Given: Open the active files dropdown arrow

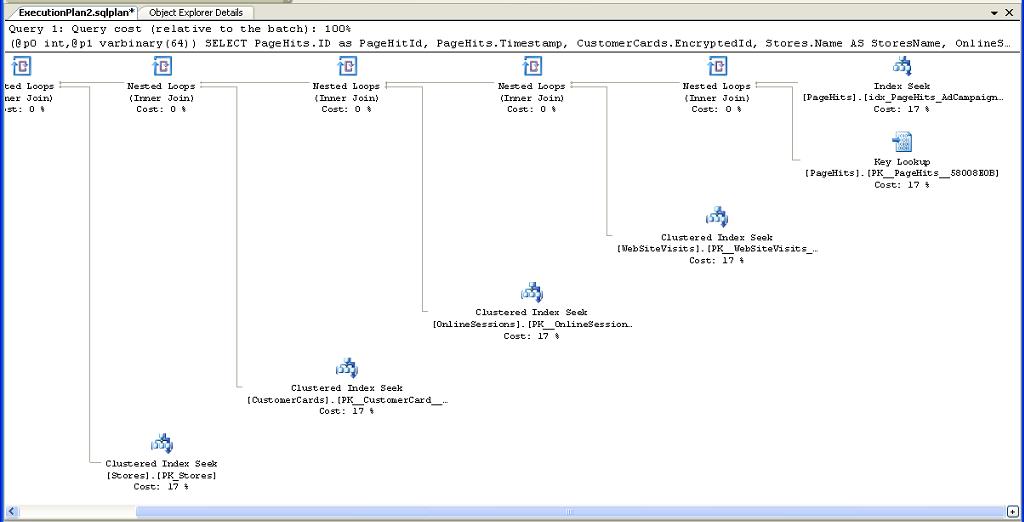Looking at the screenshot, I should click(x=995, y=13).
